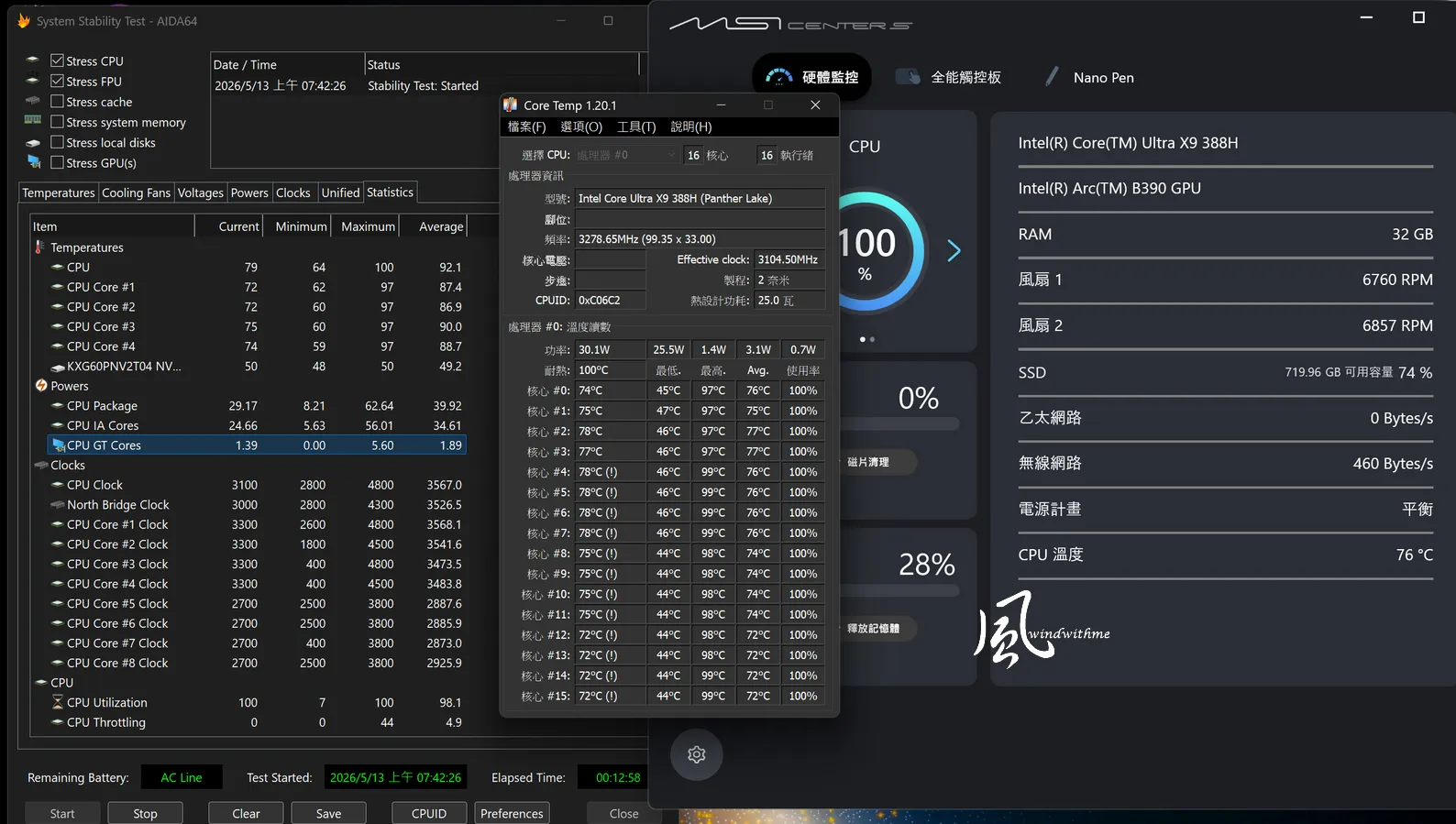The width and height of the screenshot is (1456, 824).
Task: Open the Voltages tab
Action: coord(201,192)
